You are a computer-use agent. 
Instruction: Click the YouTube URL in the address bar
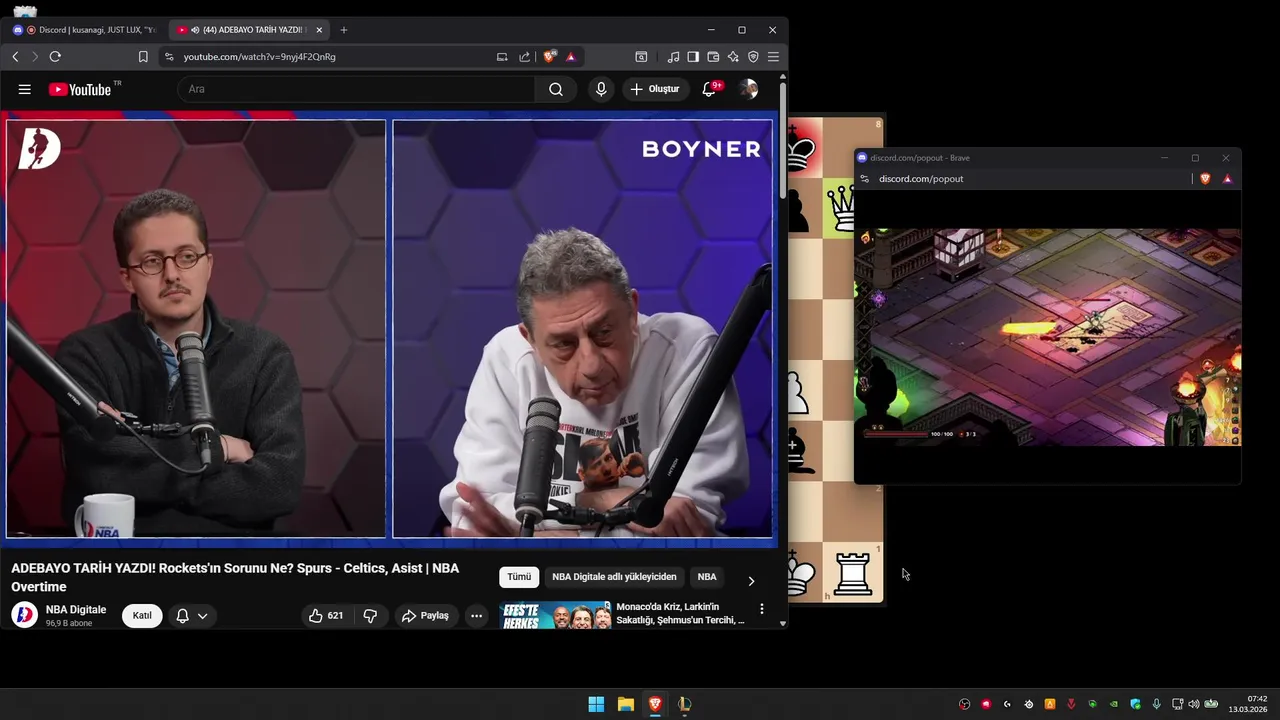pyautogui.click(x=260, y=57)
